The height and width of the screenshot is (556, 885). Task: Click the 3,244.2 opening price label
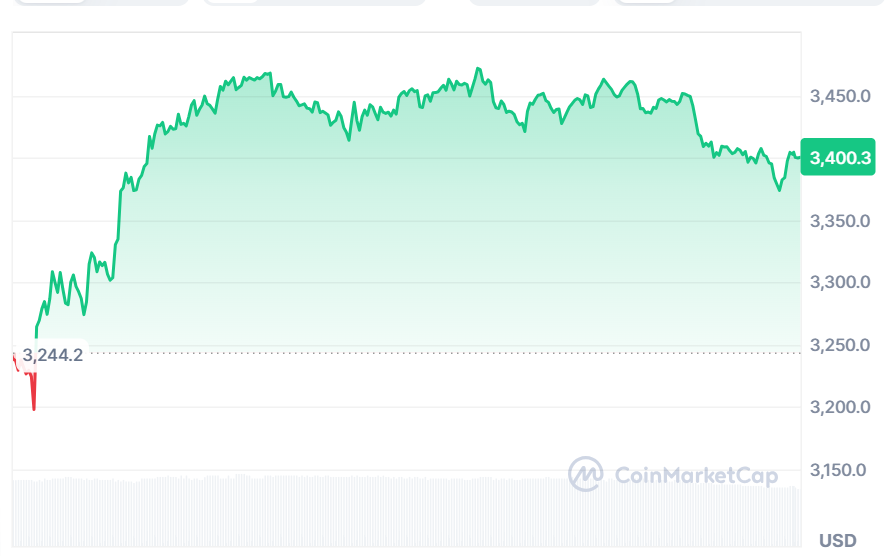[53, 354]
